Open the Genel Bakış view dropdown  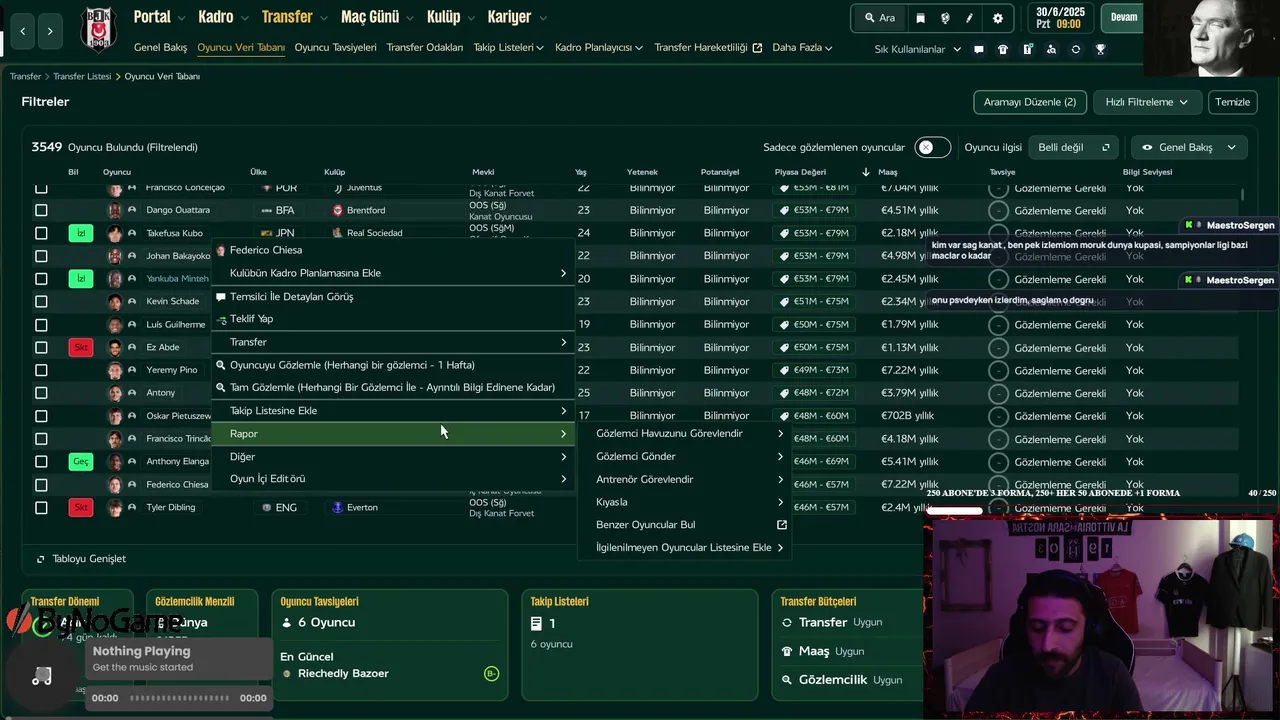pyautogui.click(x=1189, y=147)
